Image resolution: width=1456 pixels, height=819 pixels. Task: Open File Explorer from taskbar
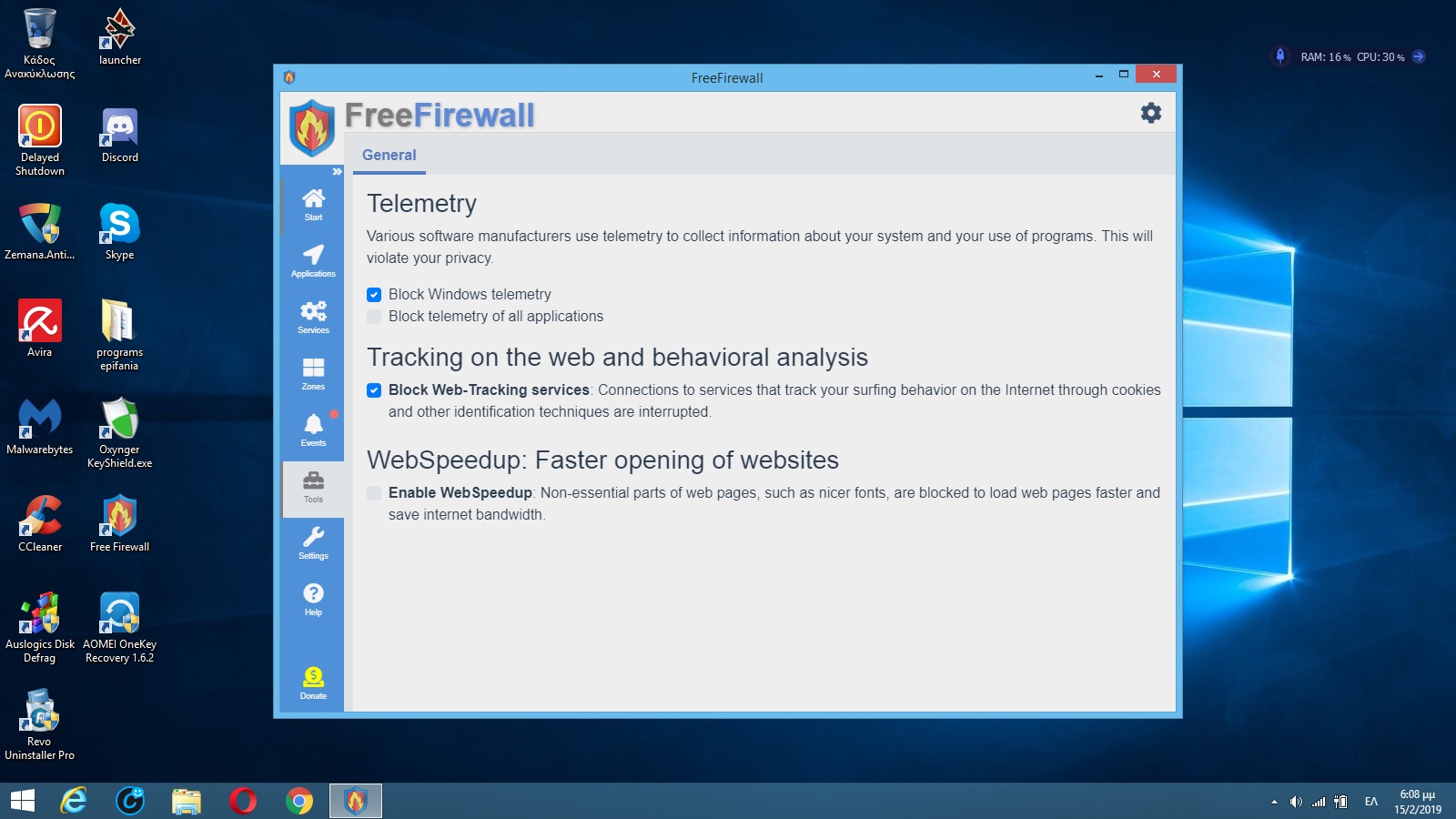point(187,801)
